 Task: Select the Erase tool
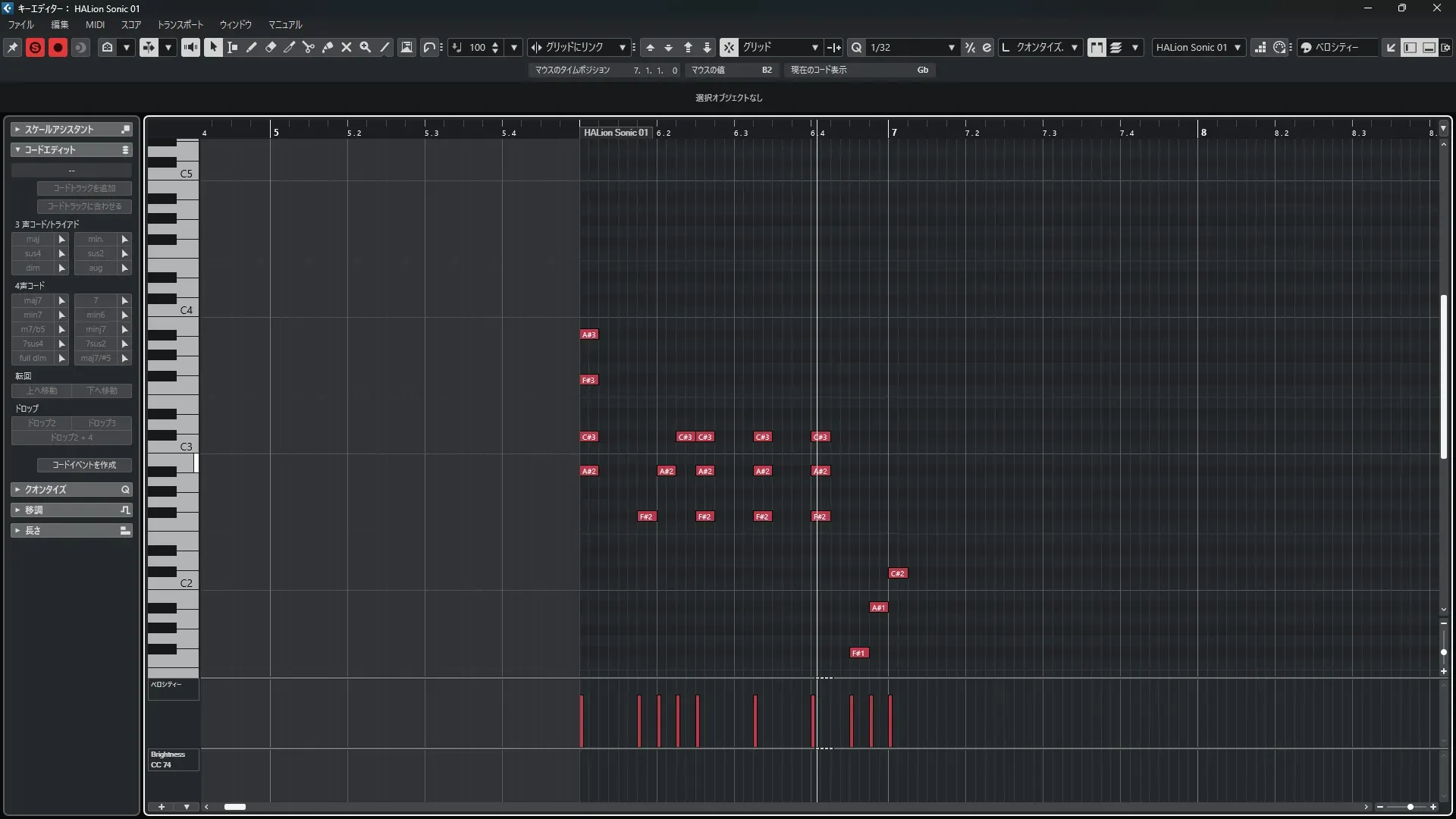tap(271, 47)
